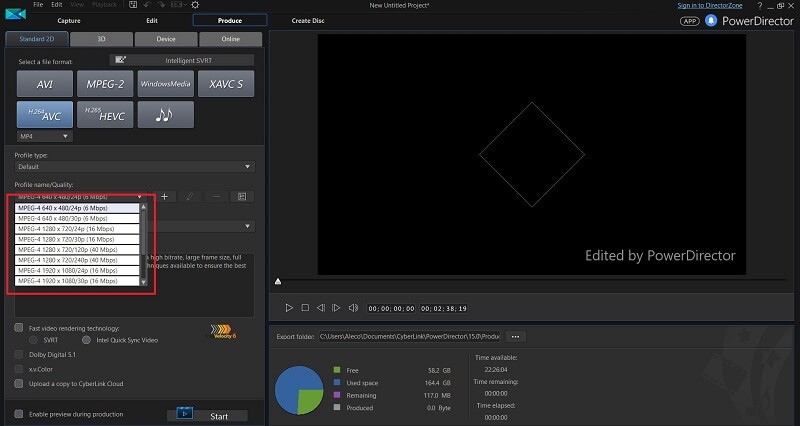
Task: Browse export folder with ellipsis button
Action: pos(515,337)
